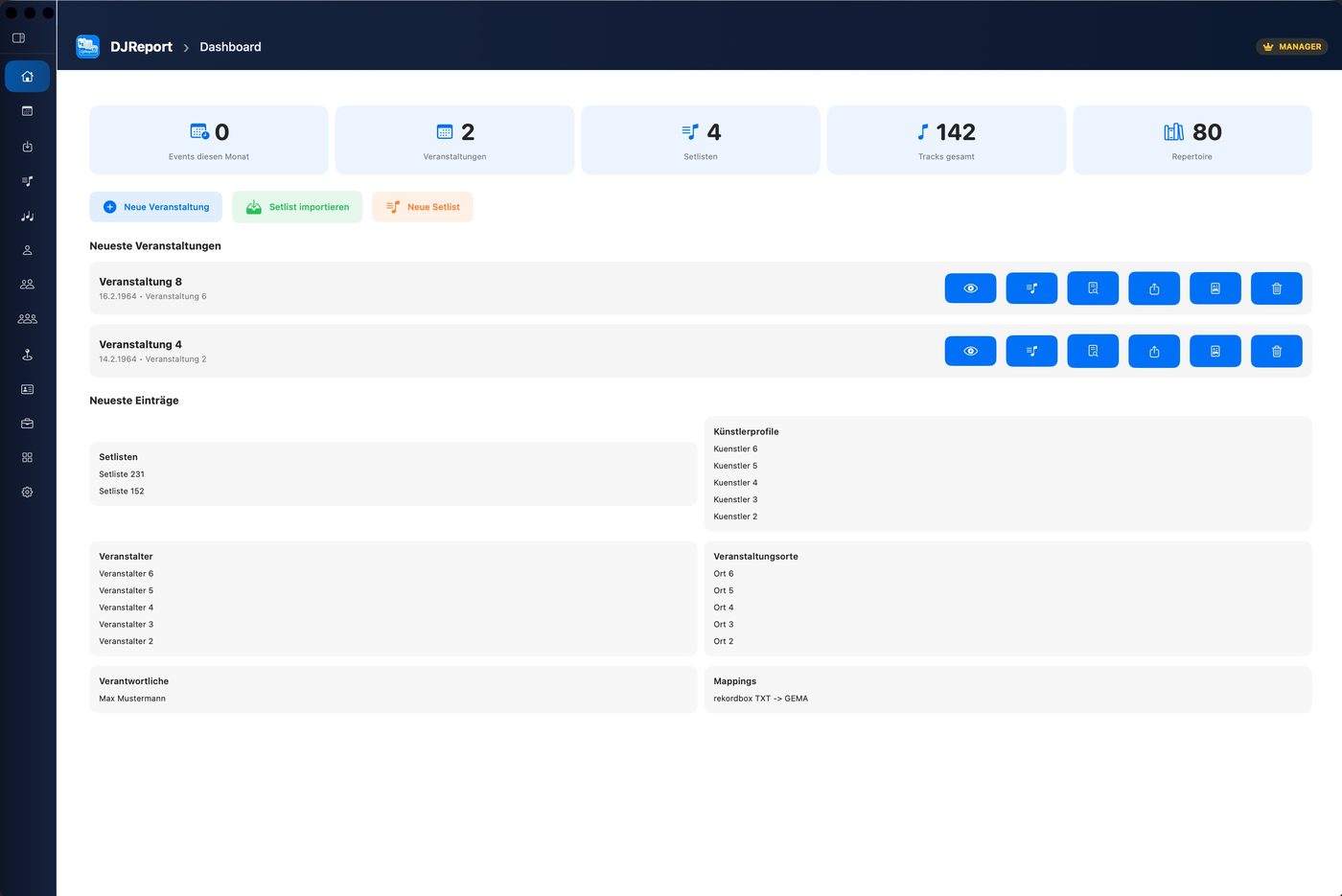
Task: Open the ID-card profile icon in sidebar
Action: pyautogui.click(x=27, y=388)
